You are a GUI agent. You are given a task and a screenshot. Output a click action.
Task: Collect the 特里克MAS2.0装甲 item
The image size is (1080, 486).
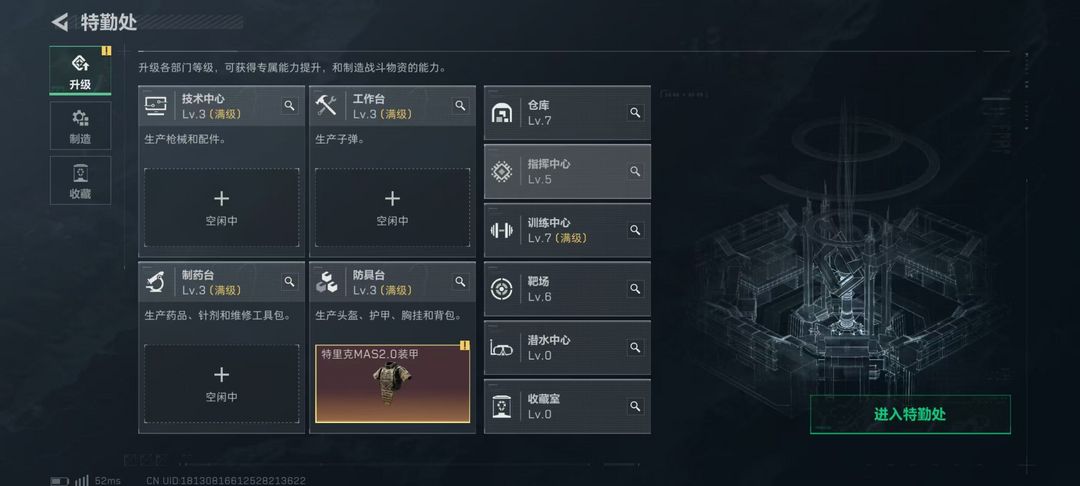tap(392, 383)
